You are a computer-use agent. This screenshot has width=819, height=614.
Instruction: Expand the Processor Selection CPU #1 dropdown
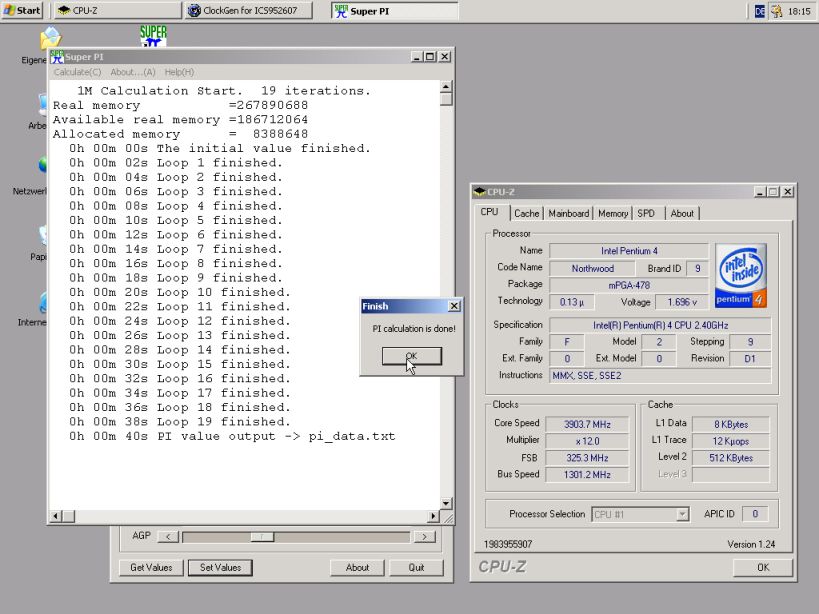click(682, 514)
